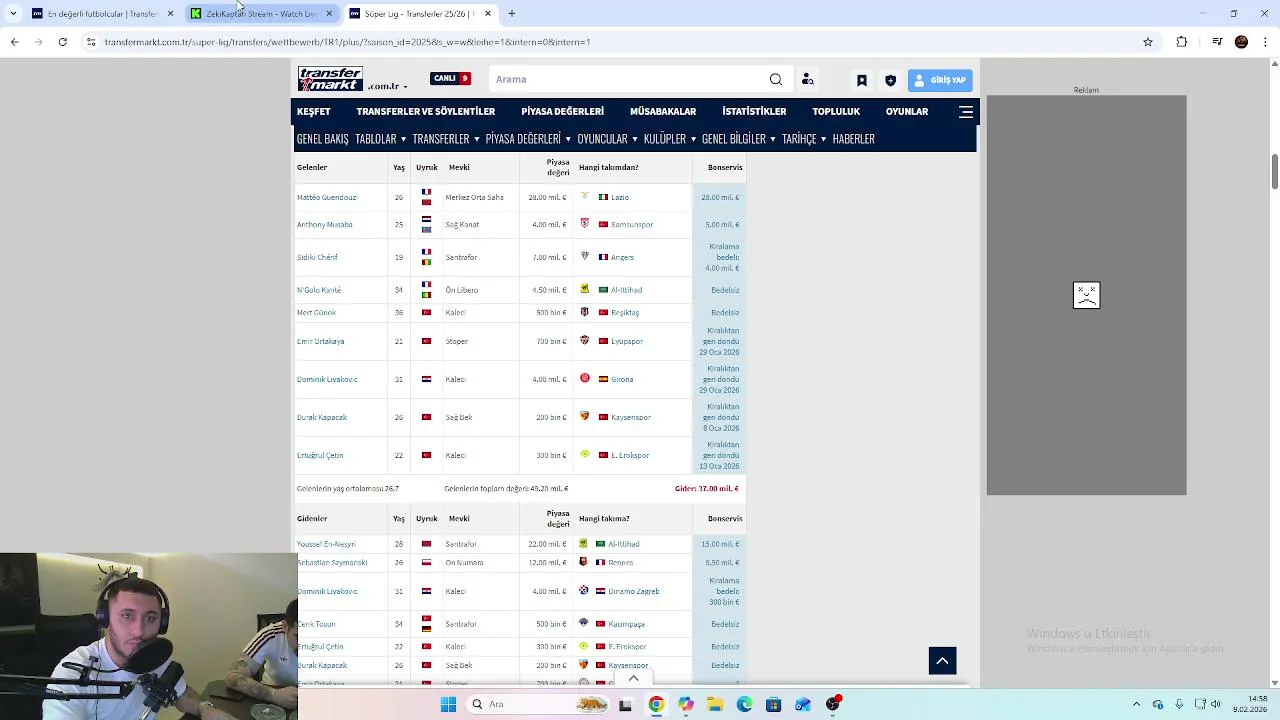Open Chrome from the taskbar
This screenshot has width=1280, height=720.
point(656,705)
